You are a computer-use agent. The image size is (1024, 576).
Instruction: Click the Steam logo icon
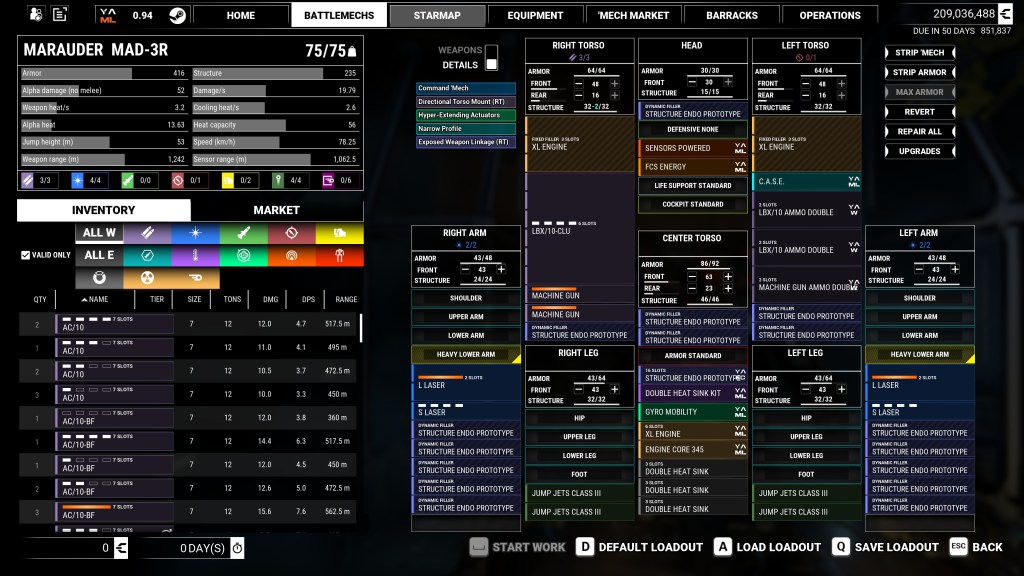[176, 15]
